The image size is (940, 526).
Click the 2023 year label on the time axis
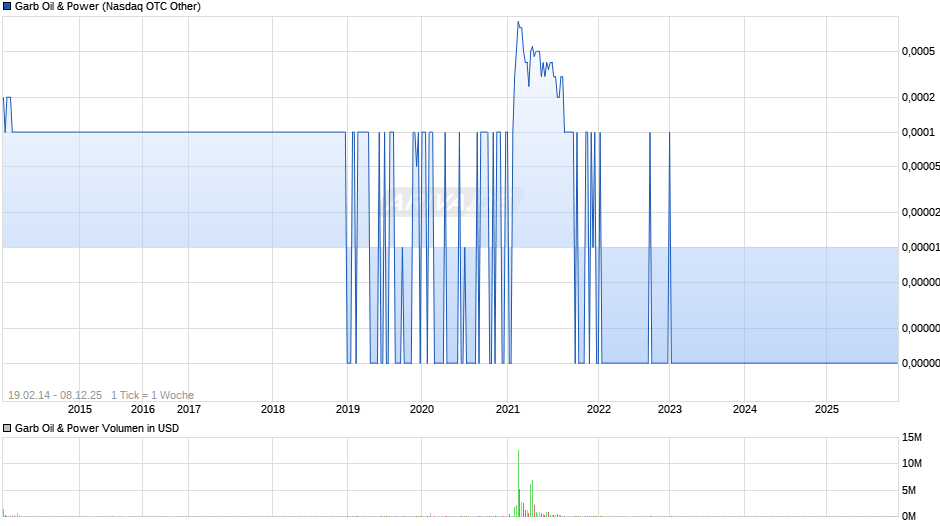670,409
